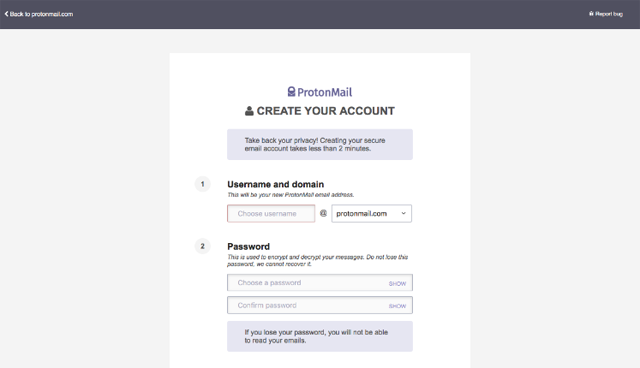Focus the Confirm password field
Screen dimensions: 640x368
tap(320, 305)
